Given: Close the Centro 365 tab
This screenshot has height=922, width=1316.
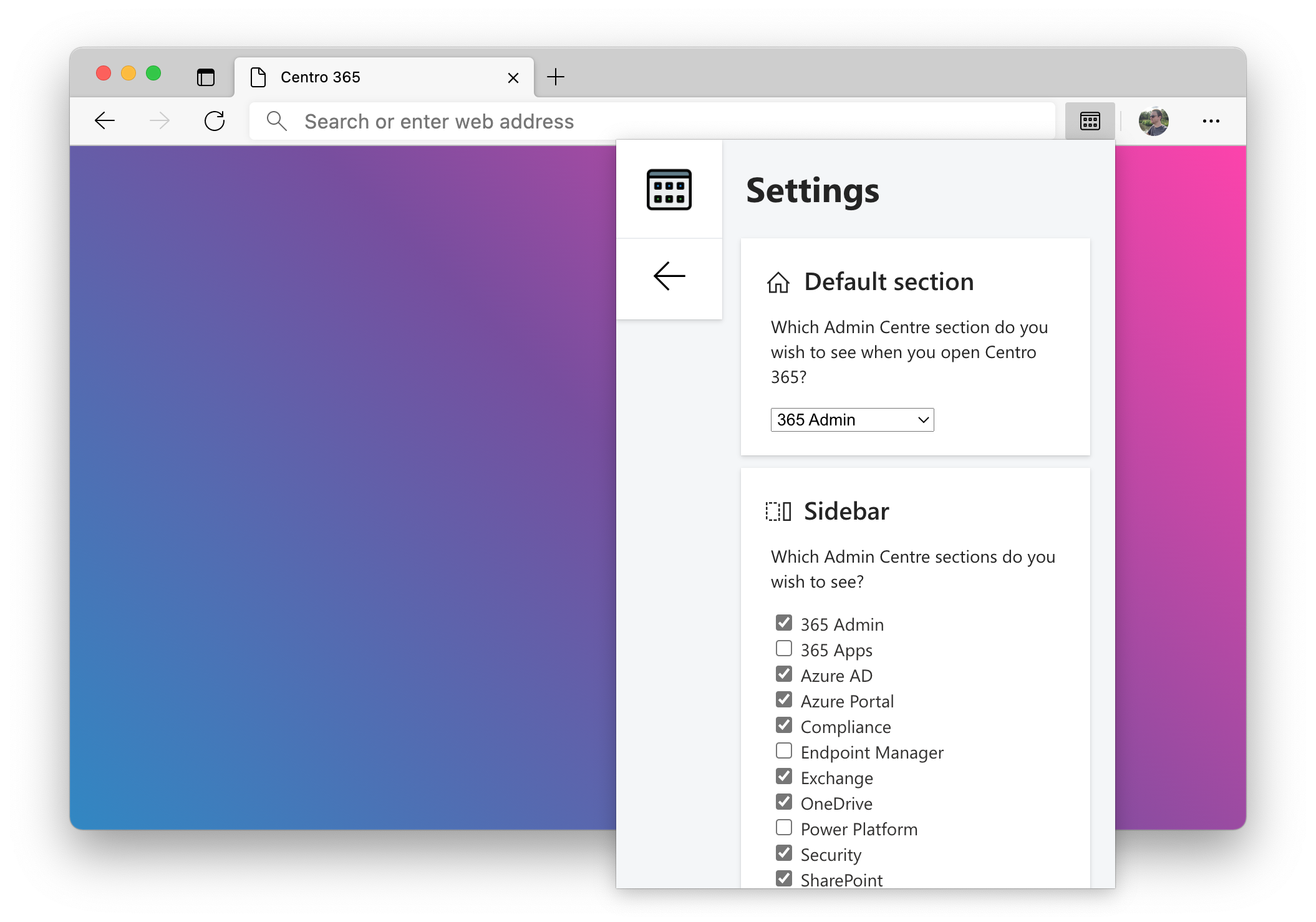Looking at the screenshot, I should coord(513,78).
